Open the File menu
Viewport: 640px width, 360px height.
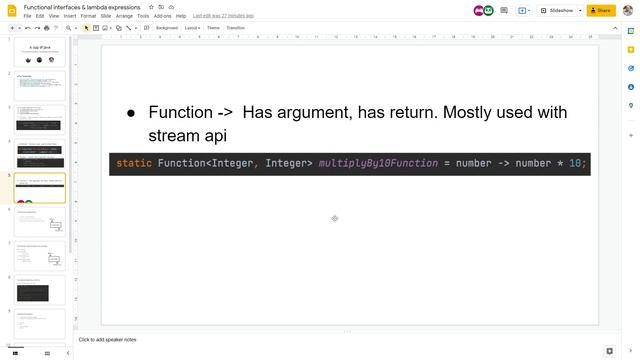click(27, 16)
